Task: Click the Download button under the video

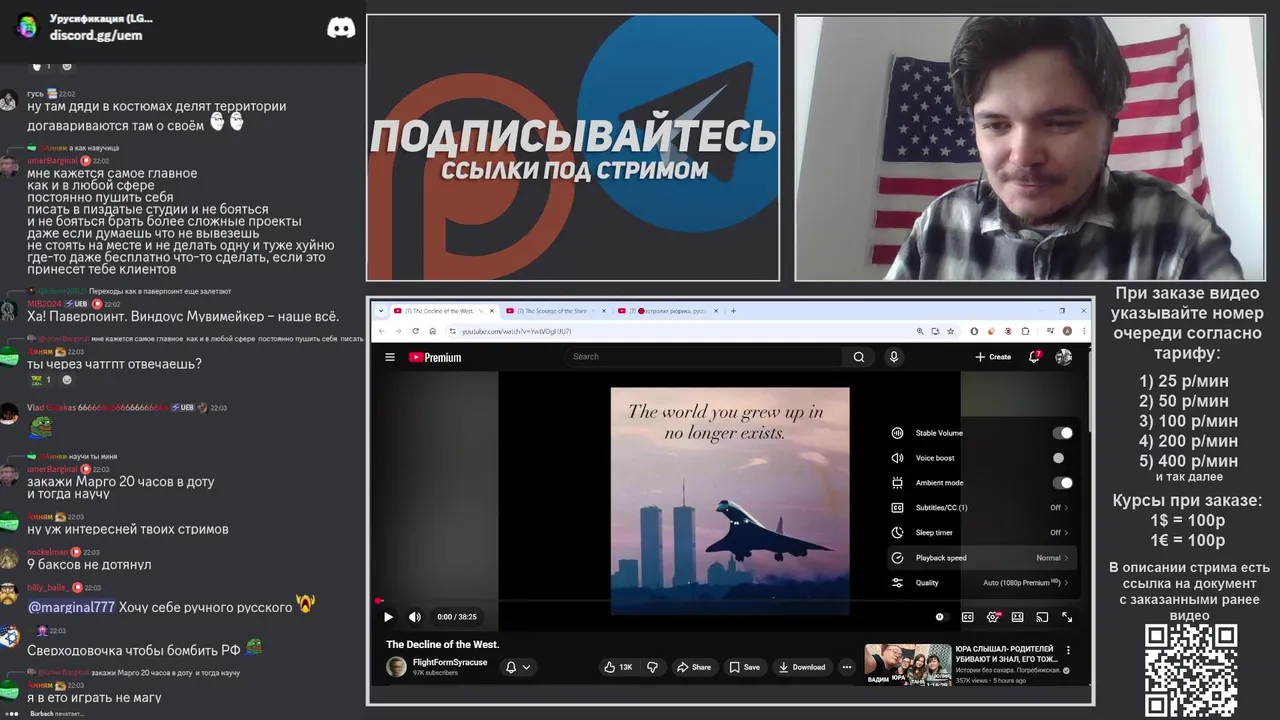Action: point(802,667)
